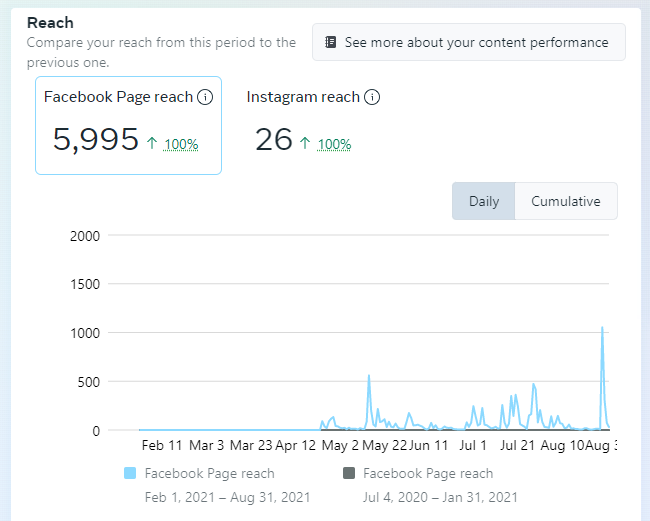
Task: Click the Jul 4, 2020 – Jan 31, 2021 legend
Action: click(x=440, y=497)
